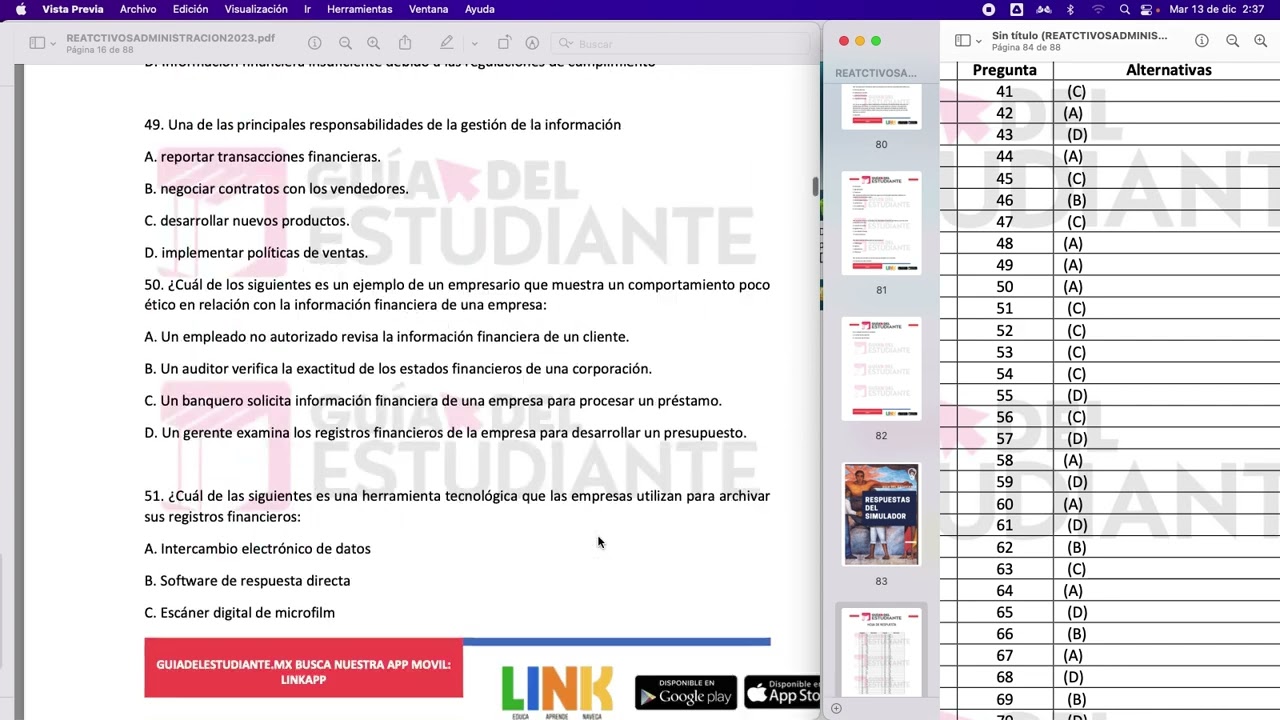This screenshot has width=1280, height=720.
Task: Click the Sin título window title
Action: pyautogui.click(x=1079, y=35)
